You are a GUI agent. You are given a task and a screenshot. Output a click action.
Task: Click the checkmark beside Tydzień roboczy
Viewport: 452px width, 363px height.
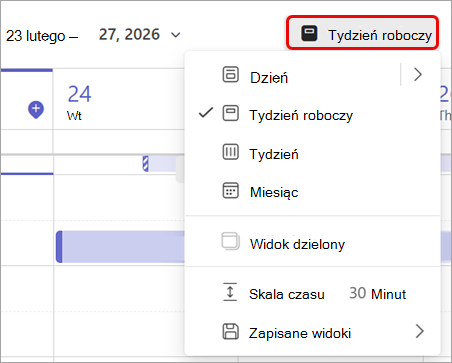pos(206,113)
